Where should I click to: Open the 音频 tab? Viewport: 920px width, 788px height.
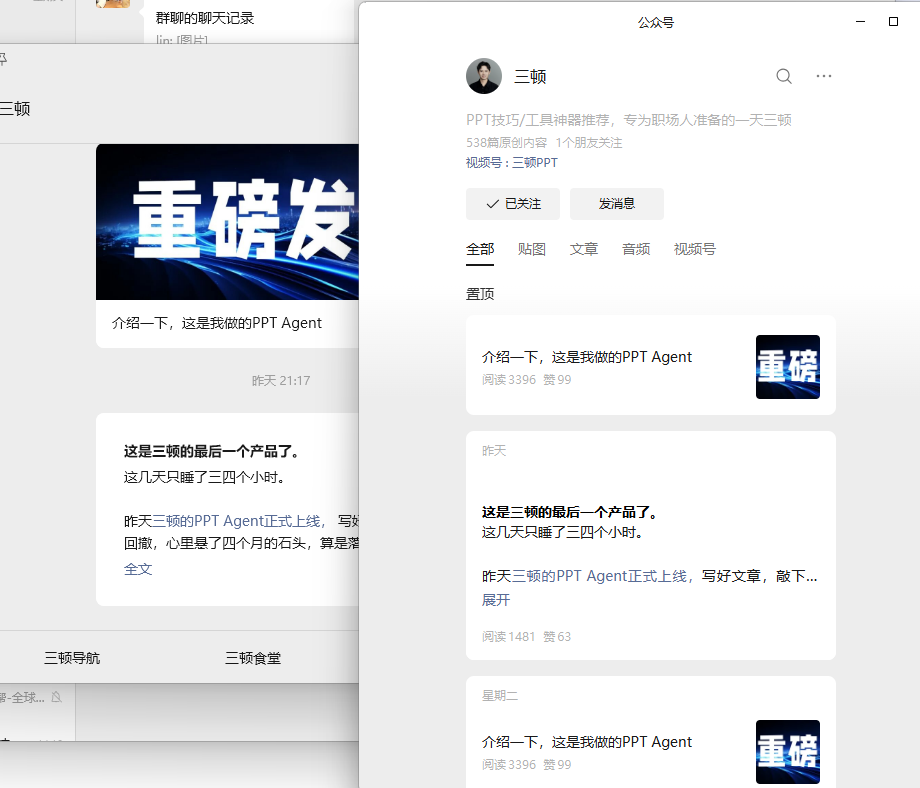[636, 249]
